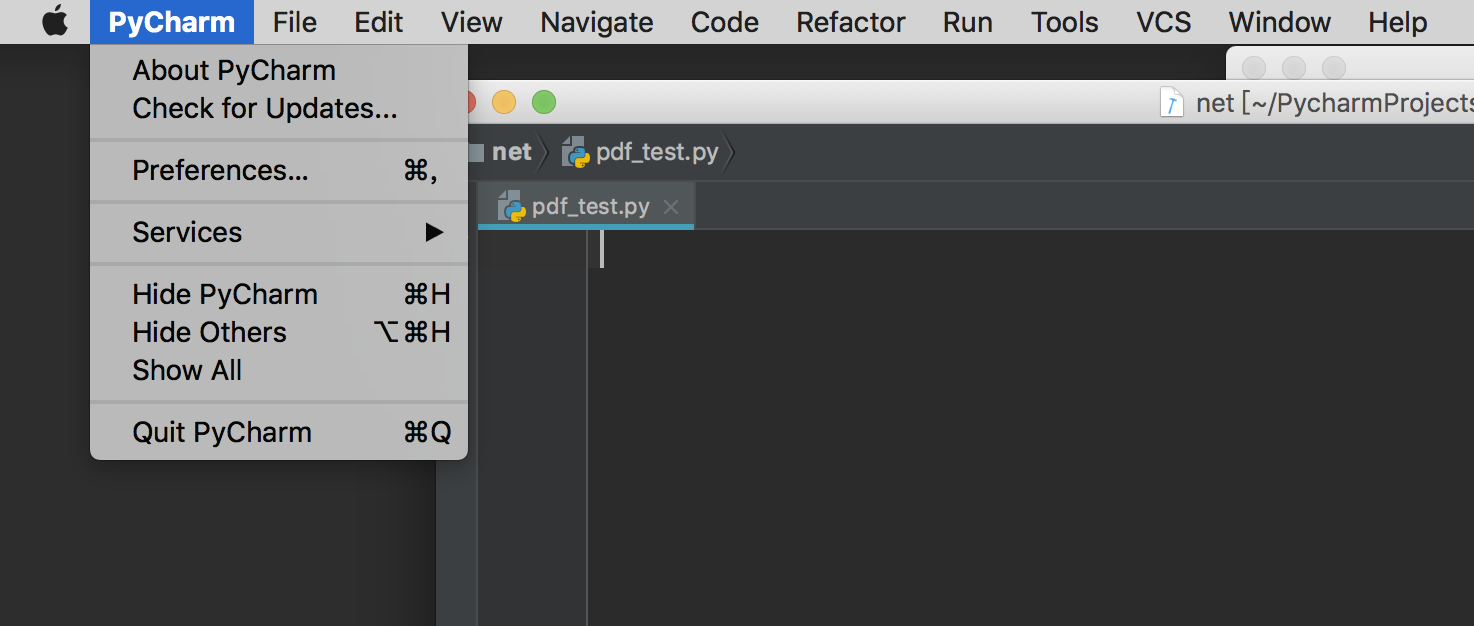Open the View menu

pyautogui.click(x=472, y=22)
